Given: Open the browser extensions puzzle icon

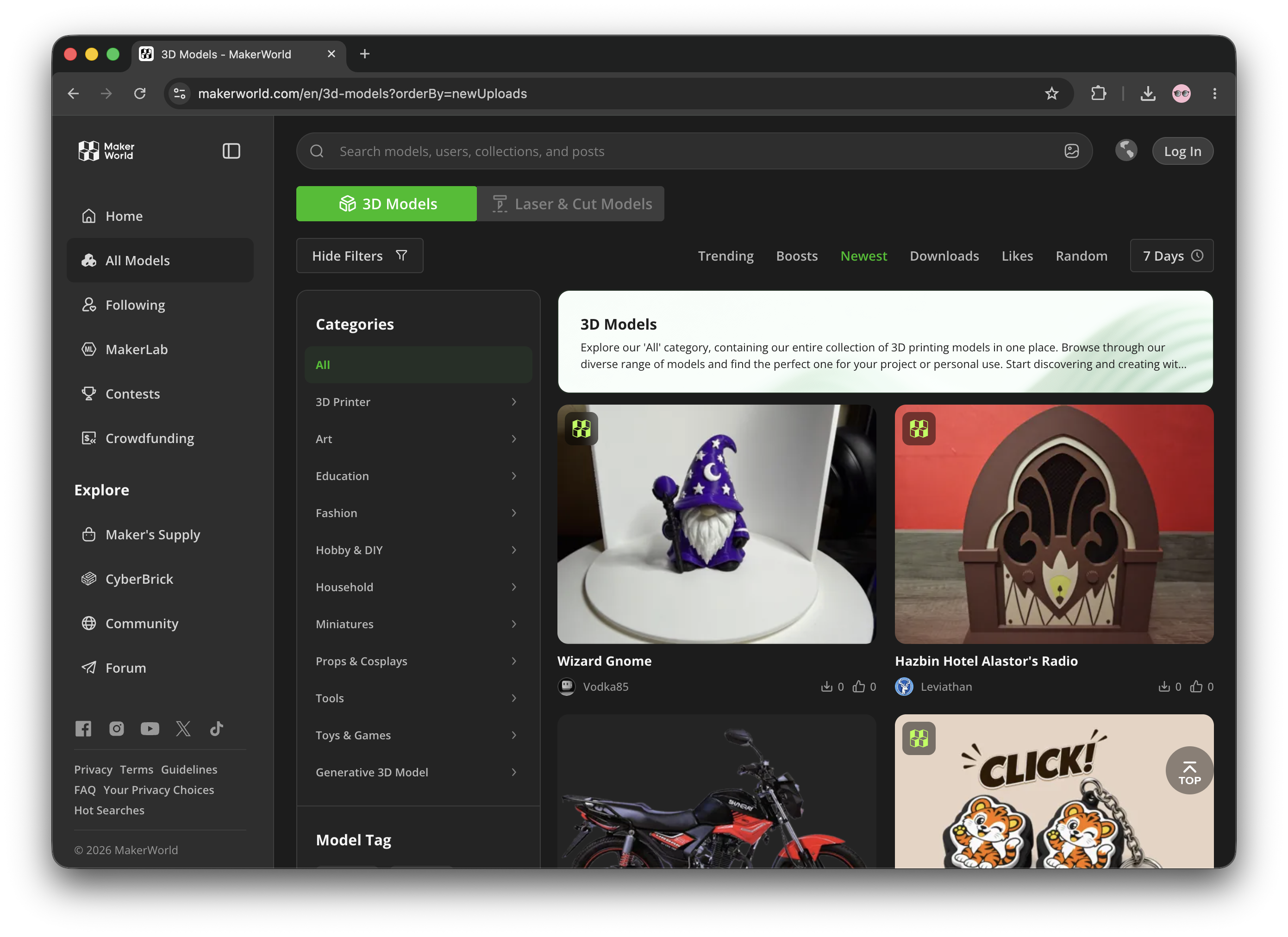Looking at the screenshot, I should click(1098, 94).
